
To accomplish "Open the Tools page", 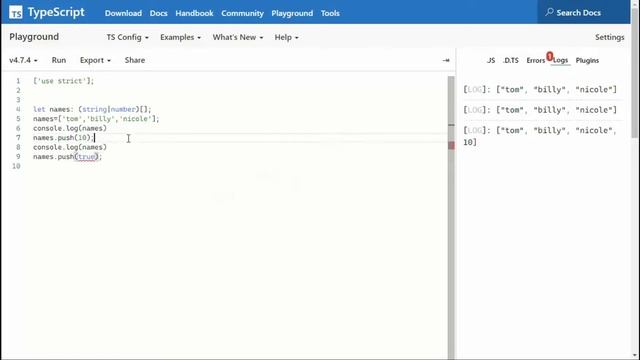I will pos(330,13).
